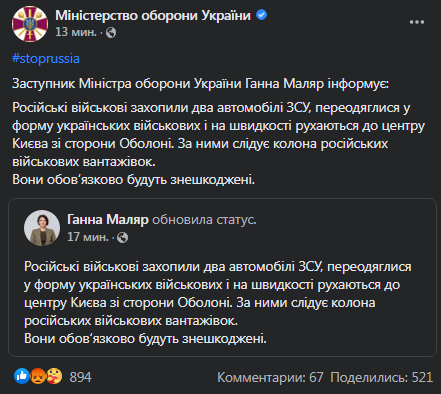
Task: Click the angry face reaction icon
Action: tap(38, 377)
